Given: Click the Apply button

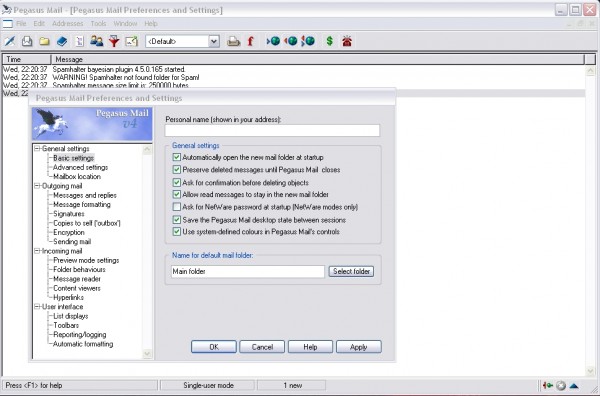Looking at the screenshot, I should pyautogui.click(x=359, y=347).
